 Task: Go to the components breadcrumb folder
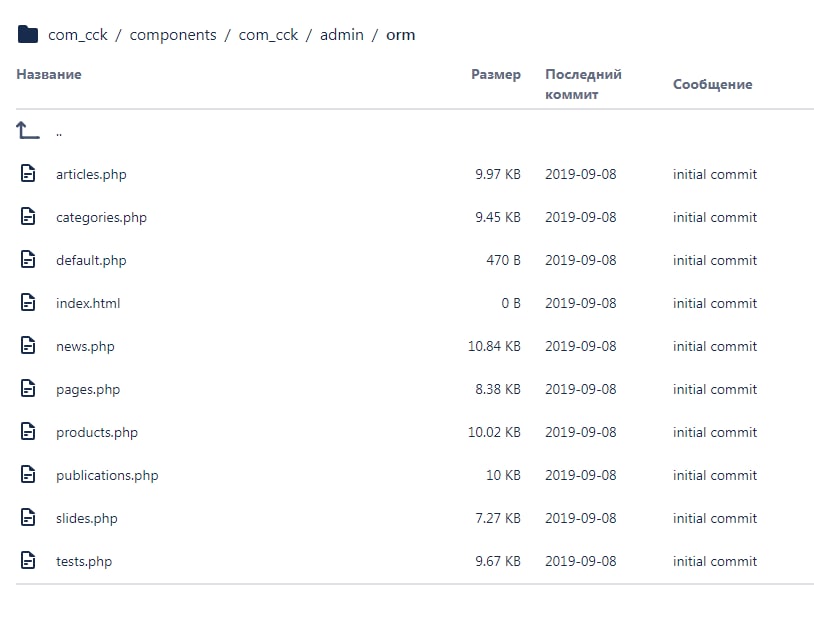click(x=173, y=35)
